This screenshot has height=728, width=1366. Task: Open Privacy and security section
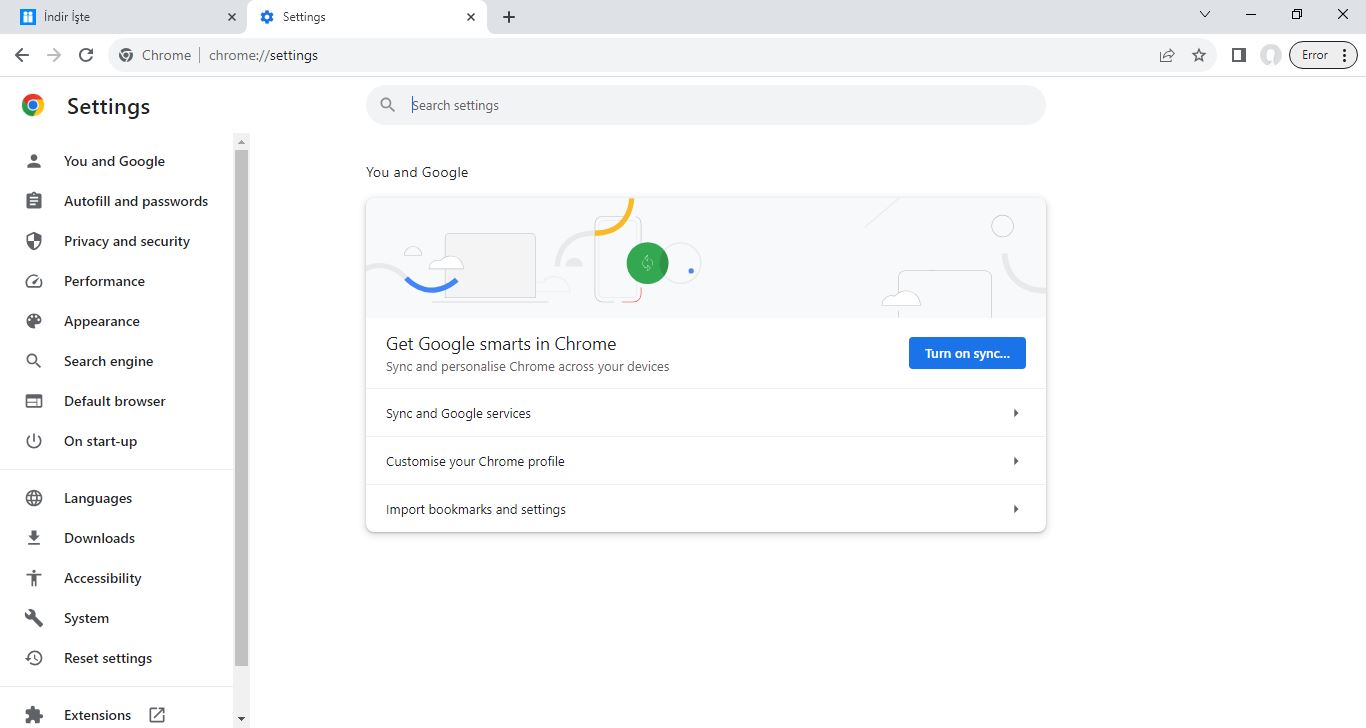coord(127,241)
